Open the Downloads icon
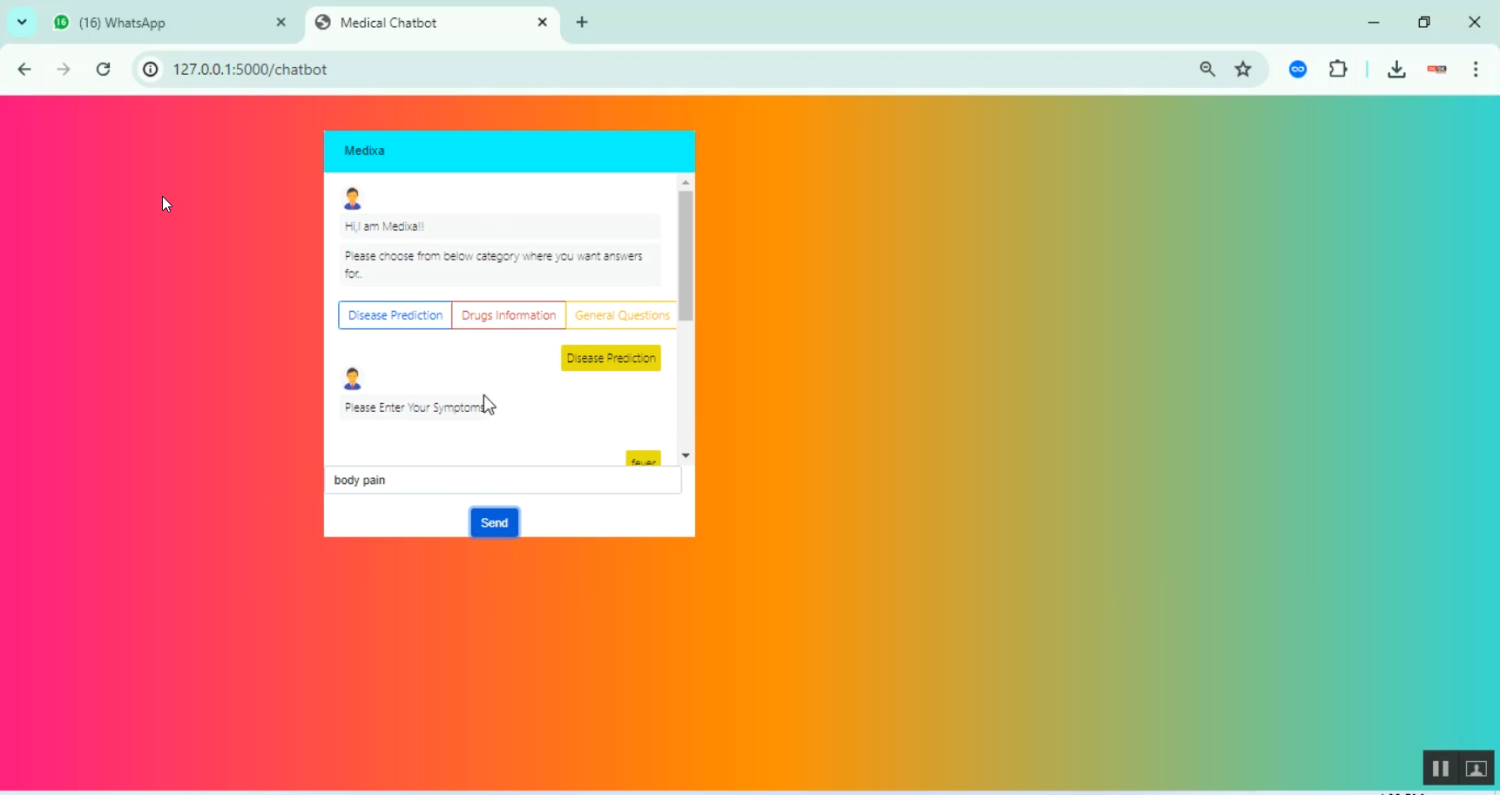The image size is (1500, 795). click(1397, 69)
